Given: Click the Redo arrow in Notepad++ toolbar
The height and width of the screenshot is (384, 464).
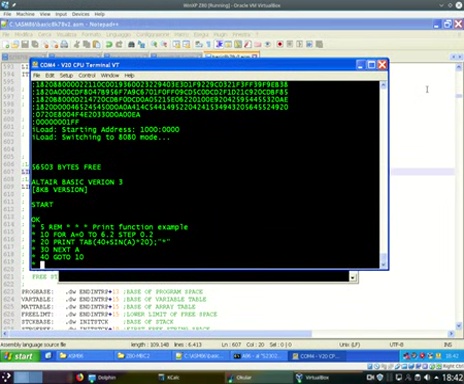Looking at the screenshot, I should click(x=119, y=44).
